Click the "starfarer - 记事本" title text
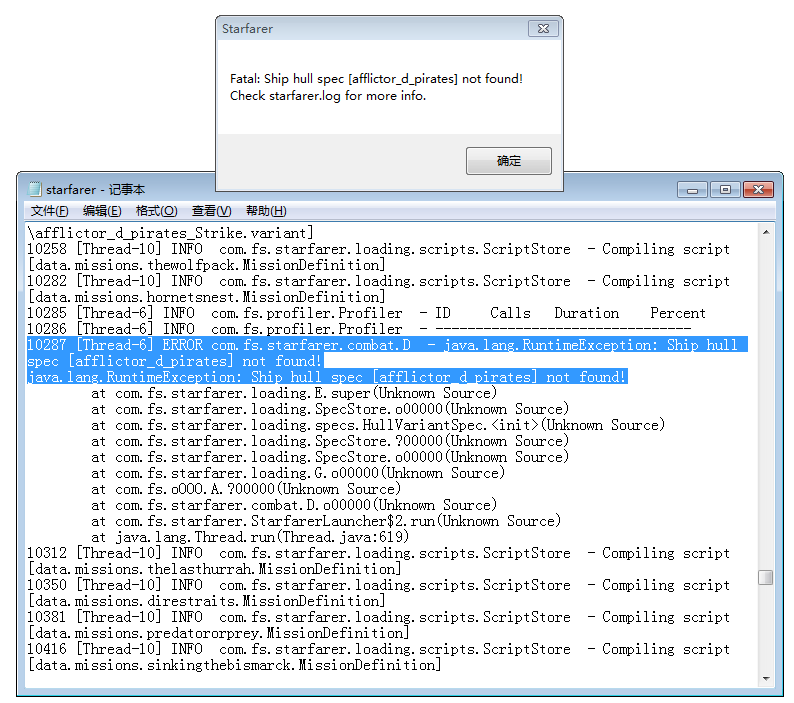Image resolution: width=794 pixels, height=703 pixels. [x=95, y=189]
